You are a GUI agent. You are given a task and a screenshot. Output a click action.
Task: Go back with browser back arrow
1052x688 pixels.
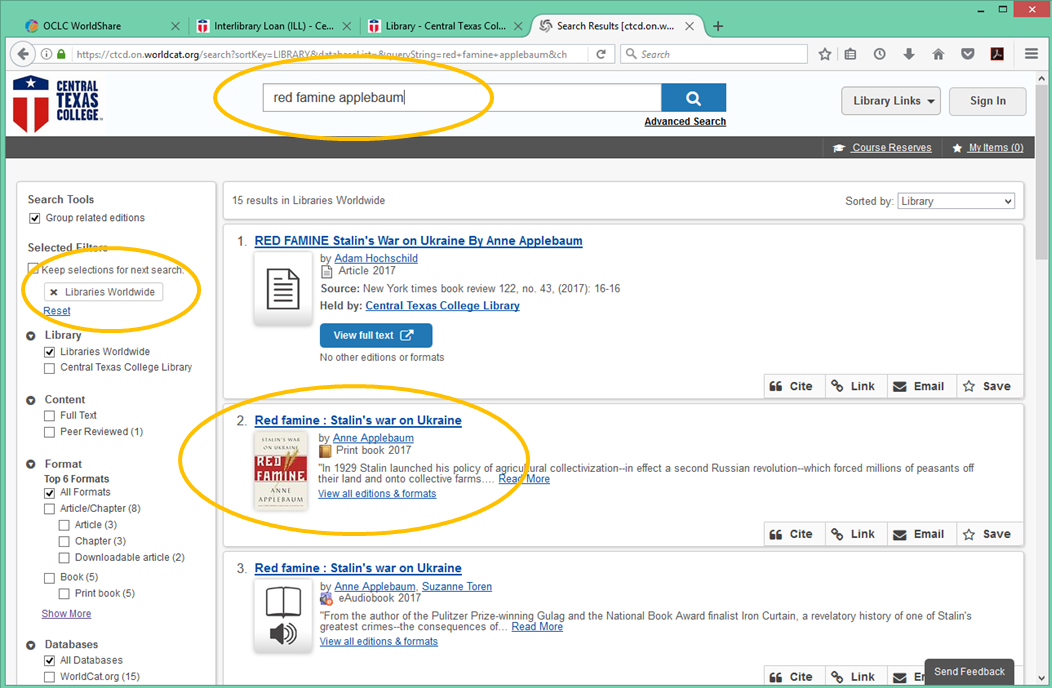pyautogui.click(x=23, y=54)
